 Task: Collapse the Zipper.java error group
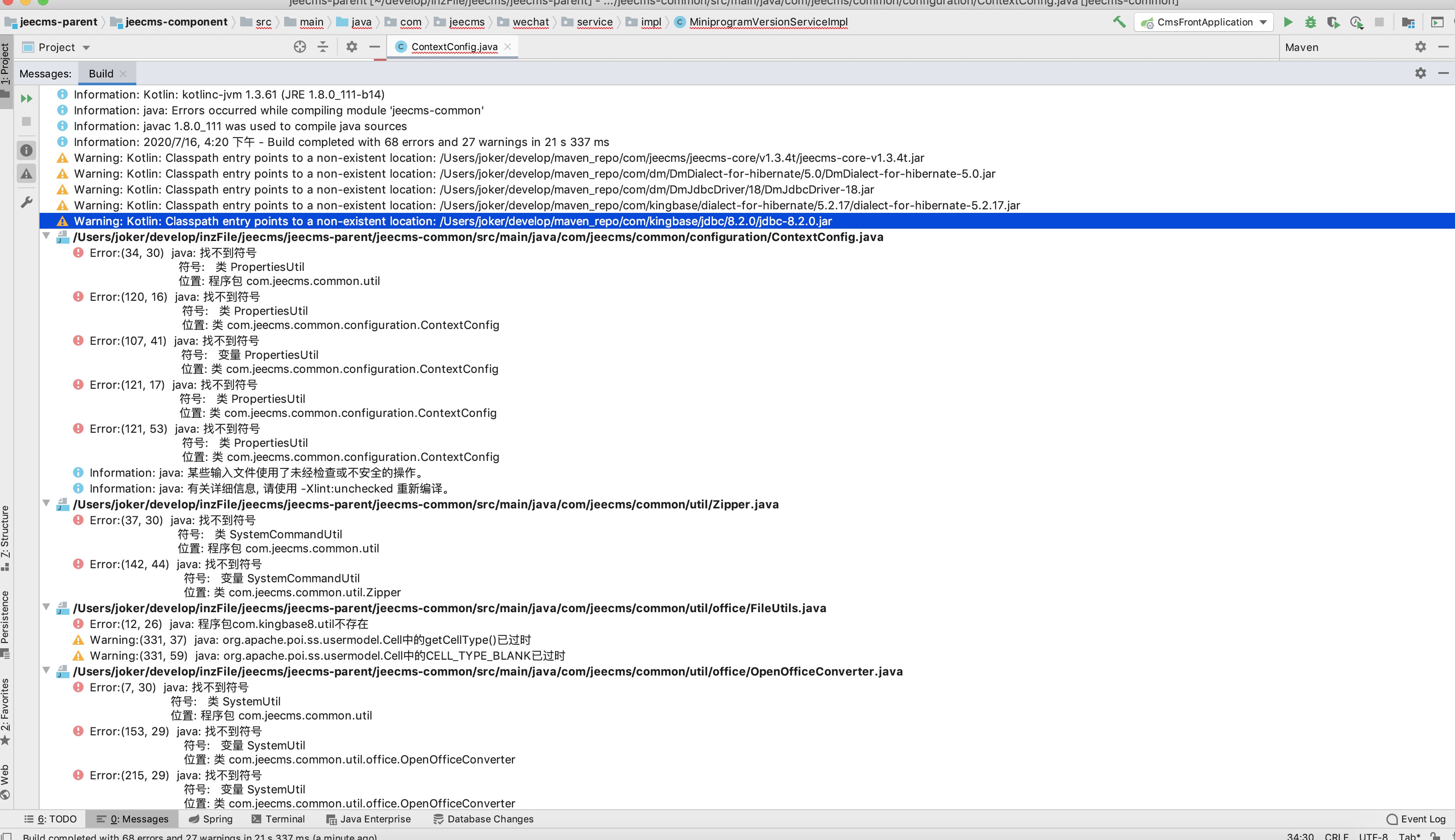tap(46, 503)
